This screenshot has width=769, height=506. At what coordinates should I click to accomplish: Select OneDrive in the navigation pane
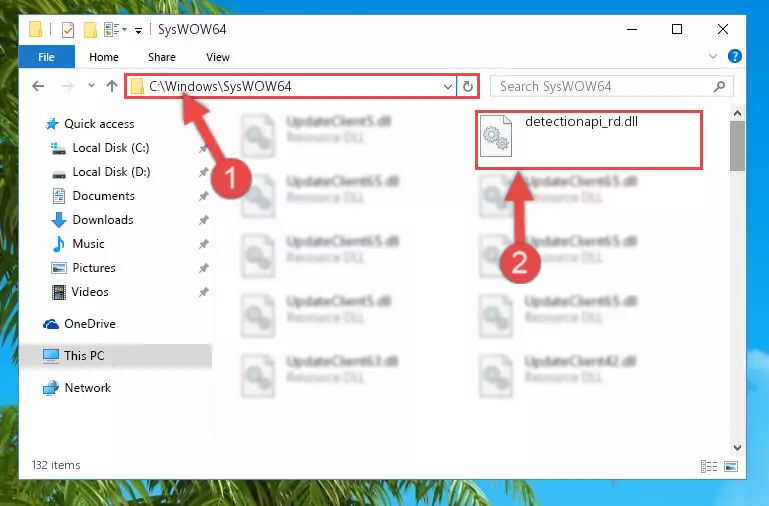pos(90,324)
